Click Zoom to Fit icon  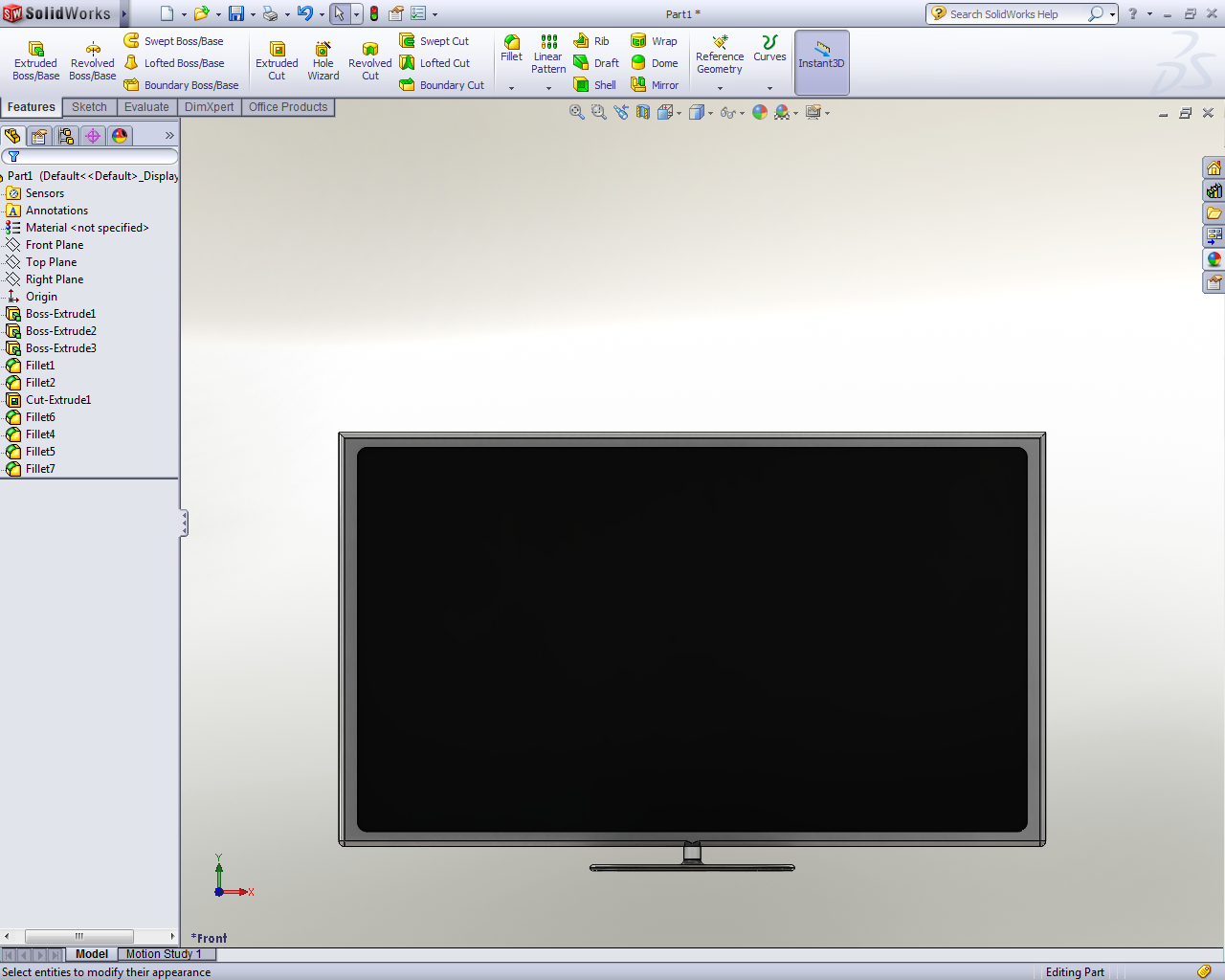[576, 112]
